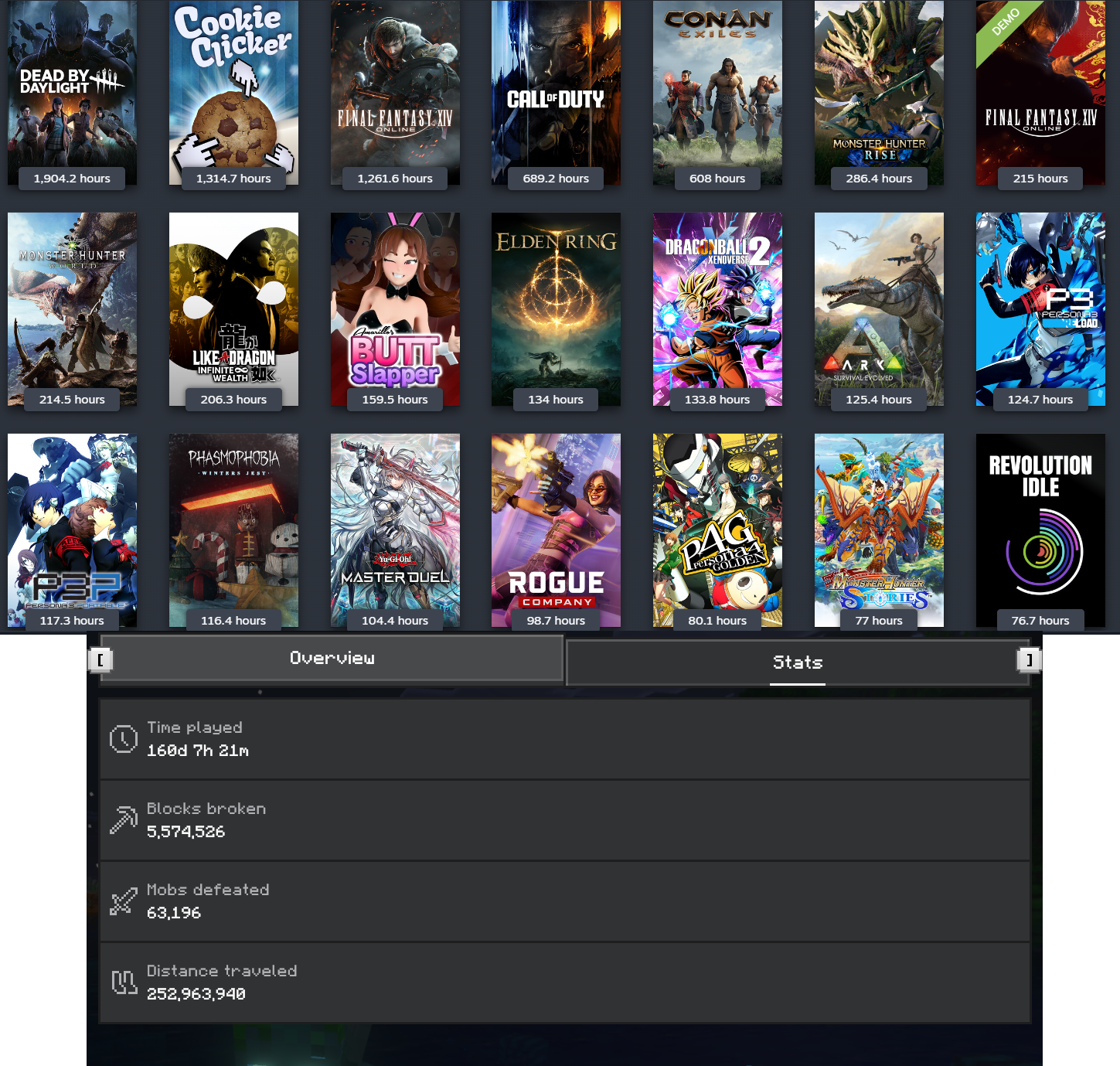The image size is (1120, 1066).
Task: Open Monster Hunter Stories cover
Action: pyautogui.click(x=879, y=530)
